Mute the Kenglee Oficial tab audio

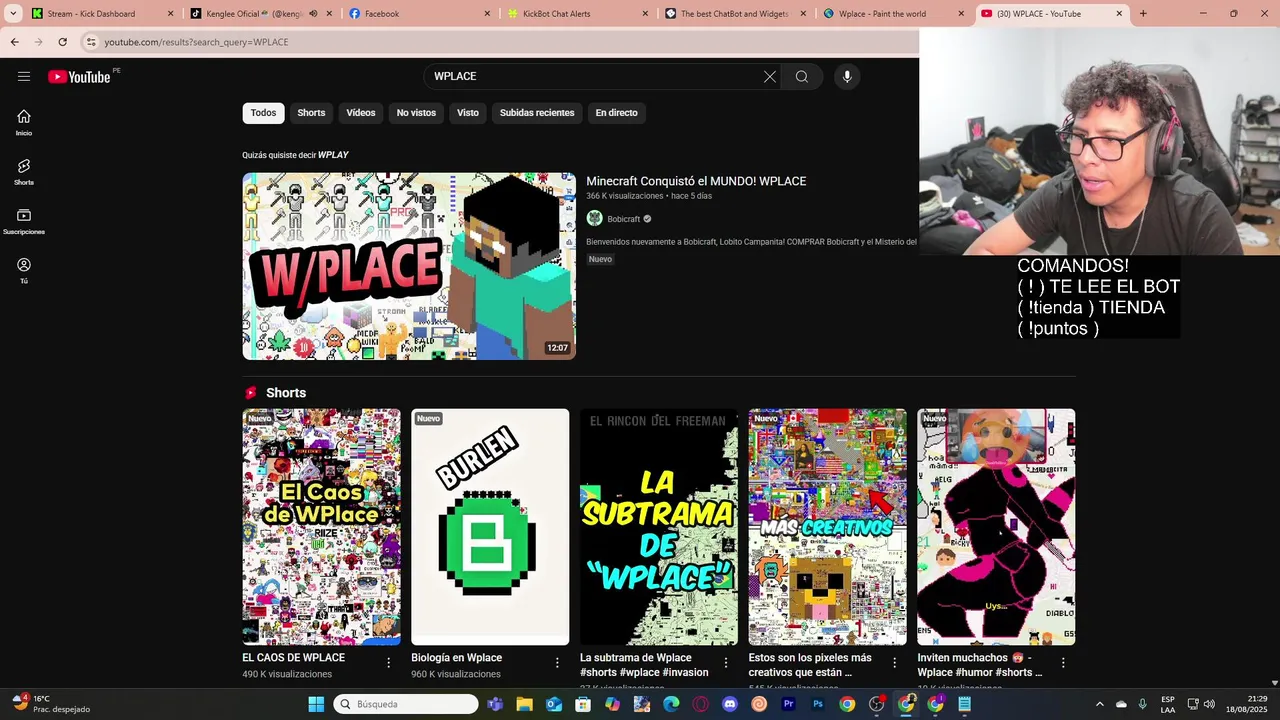tap(313, 14)
